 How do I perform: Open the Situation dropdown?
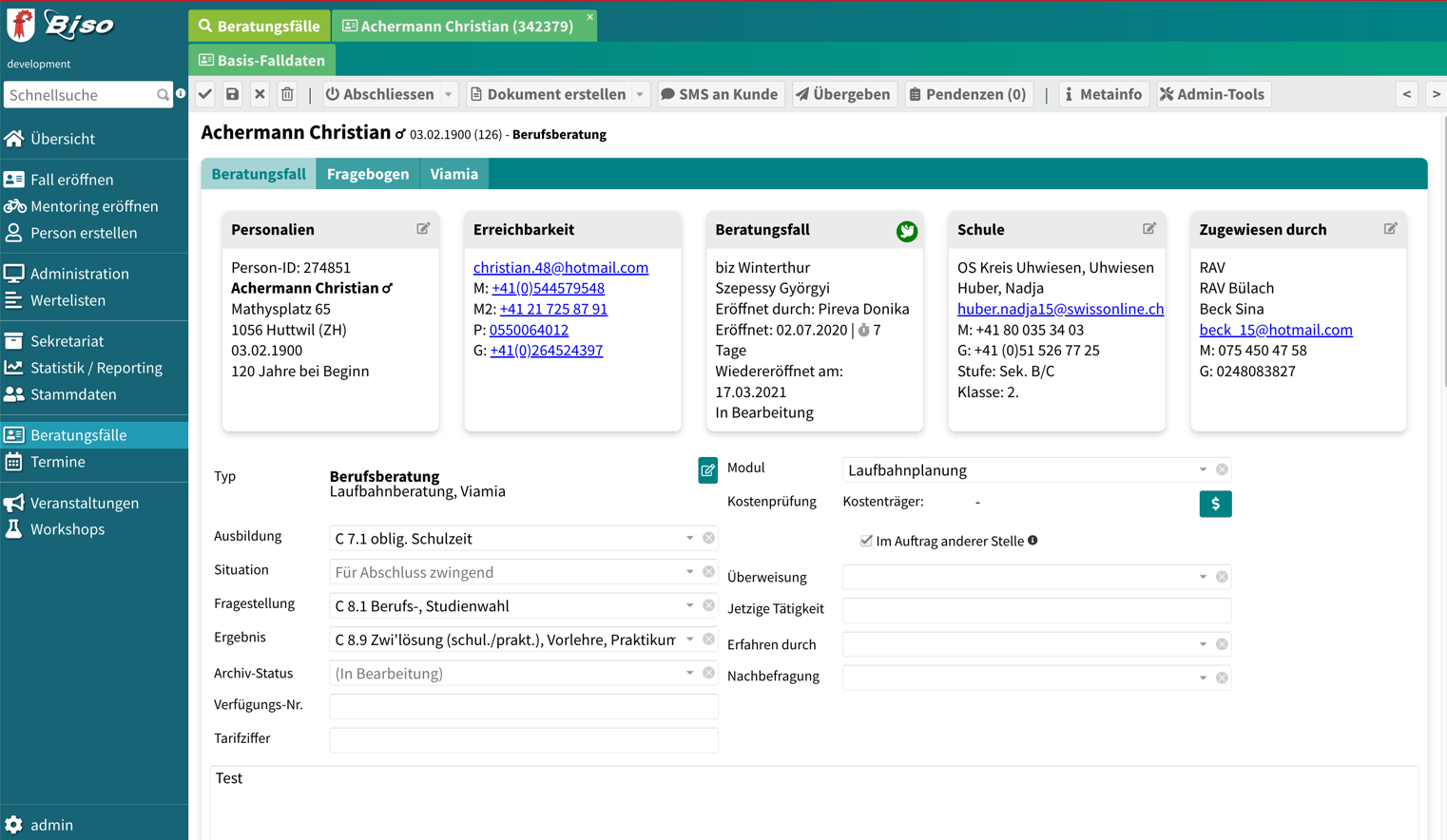pos(689,572)
